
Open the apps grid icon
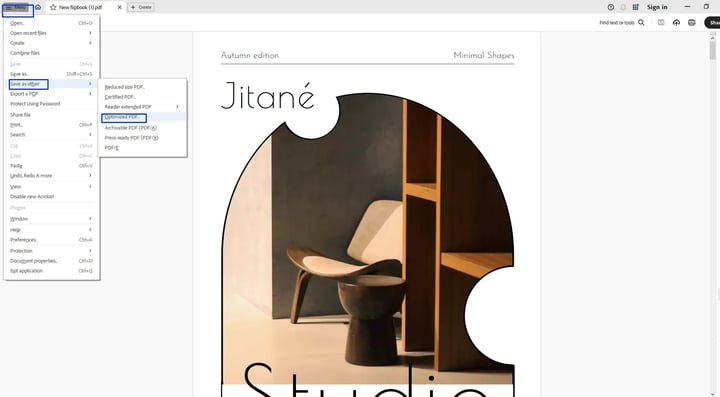tap(636, 7)
